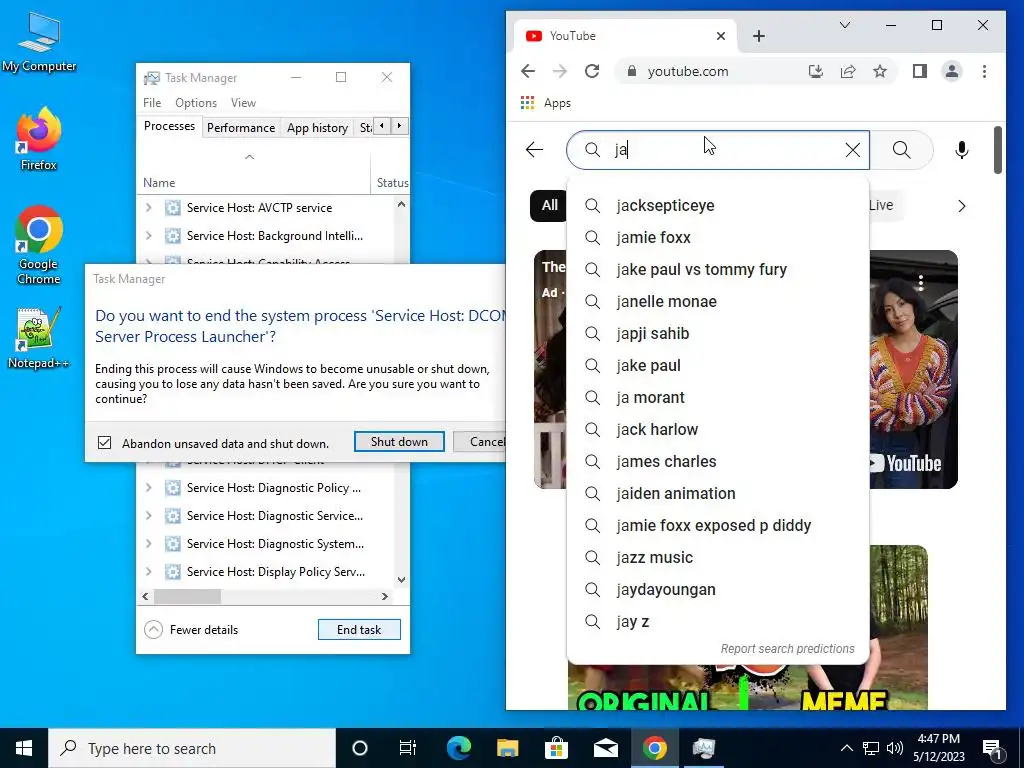
Task: Click YouTube search back arrow
Action: click(534, 150)
